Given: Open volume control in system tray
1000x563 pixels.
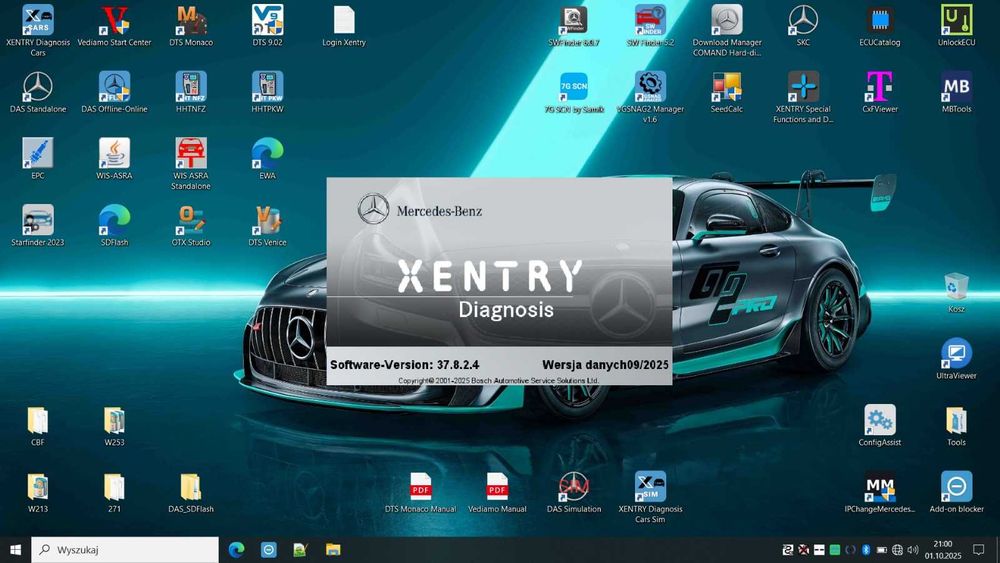Looking at the screenshot, I should pos(913,550).
